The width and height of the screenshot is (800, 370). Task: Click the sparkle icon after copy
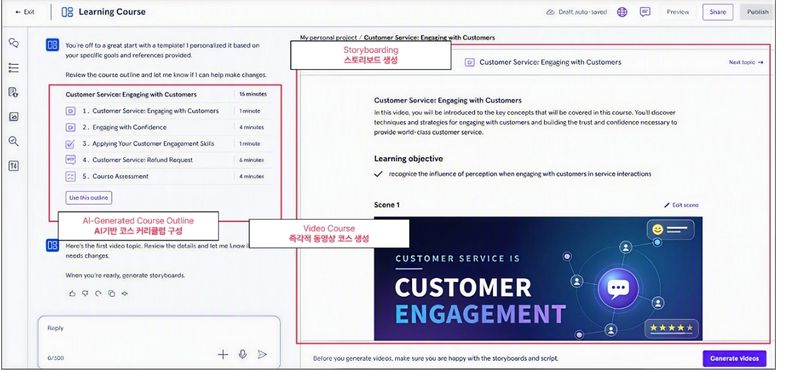[124, 293]
